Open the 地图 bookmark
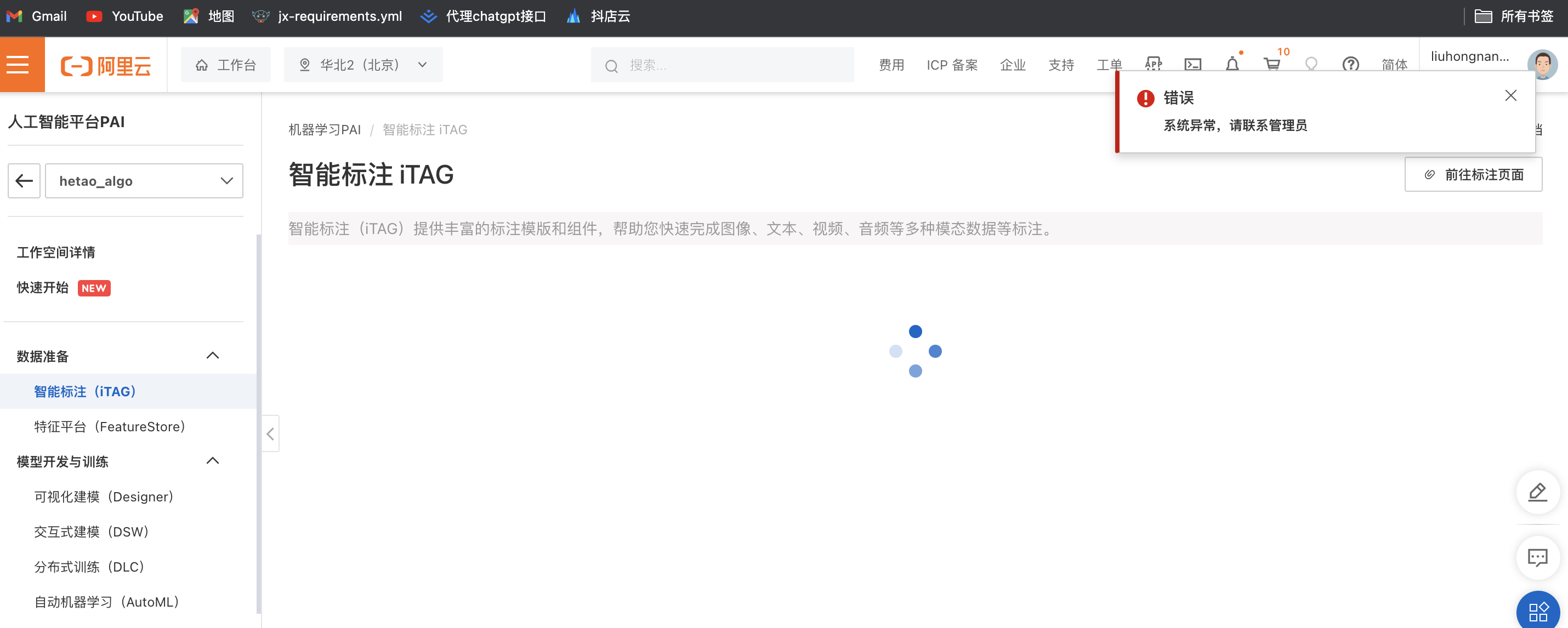Screen dimensions: 1568x628 209,16
